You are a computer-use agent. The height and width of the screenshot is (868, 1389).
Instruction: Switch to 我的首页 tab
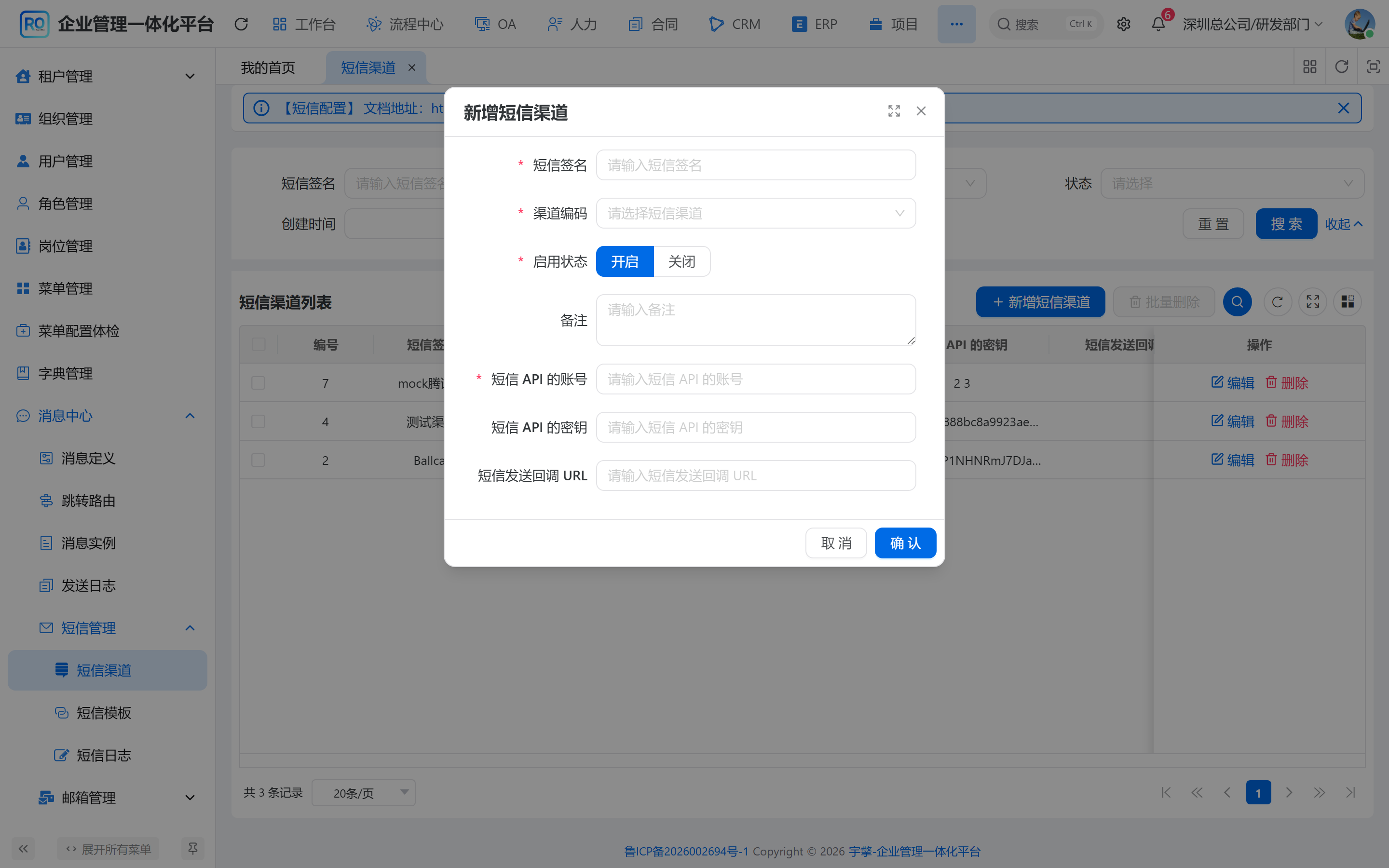[268, 68]
